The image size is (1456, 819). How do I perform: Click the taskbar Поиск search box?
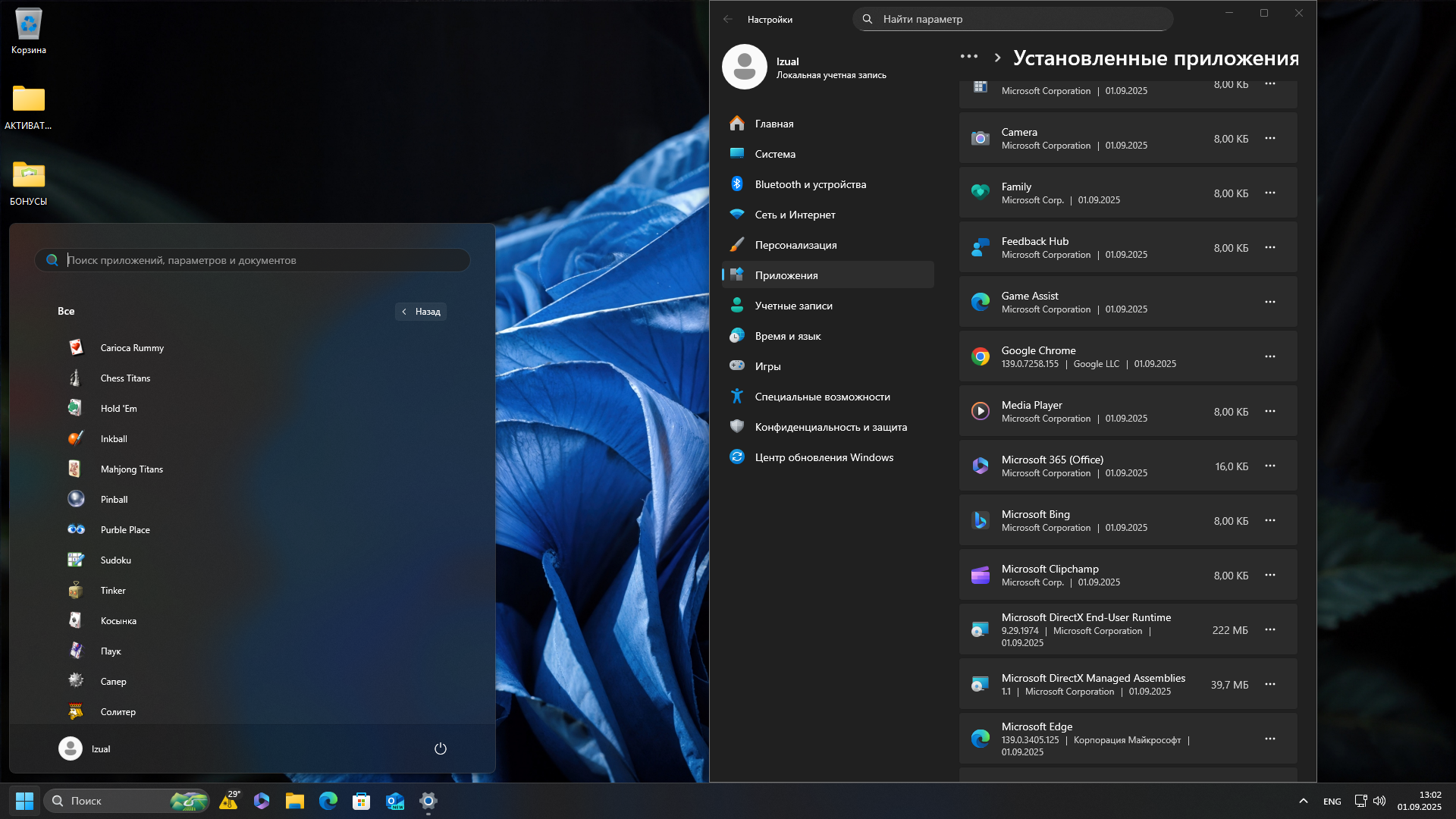tap(126, 801)
